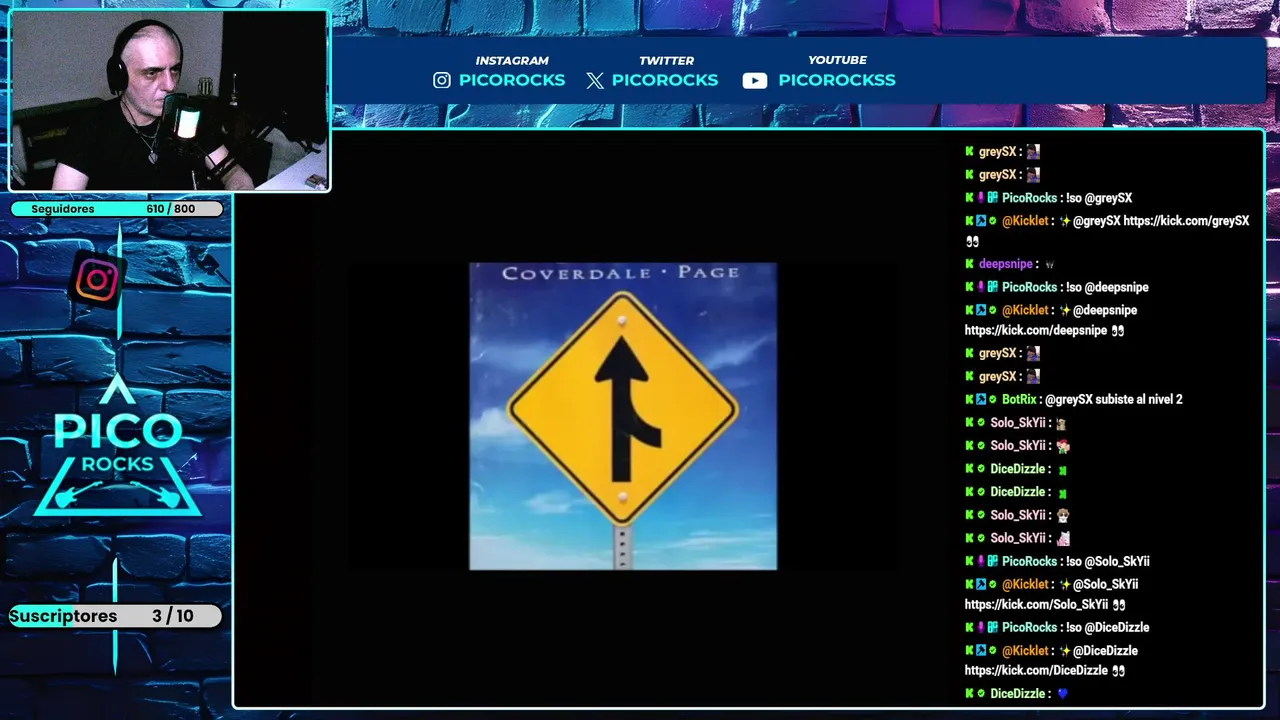Click the INSTAGRAM heading above PICOROCKS
The image size is (1280, 720).
coord(512,60)
